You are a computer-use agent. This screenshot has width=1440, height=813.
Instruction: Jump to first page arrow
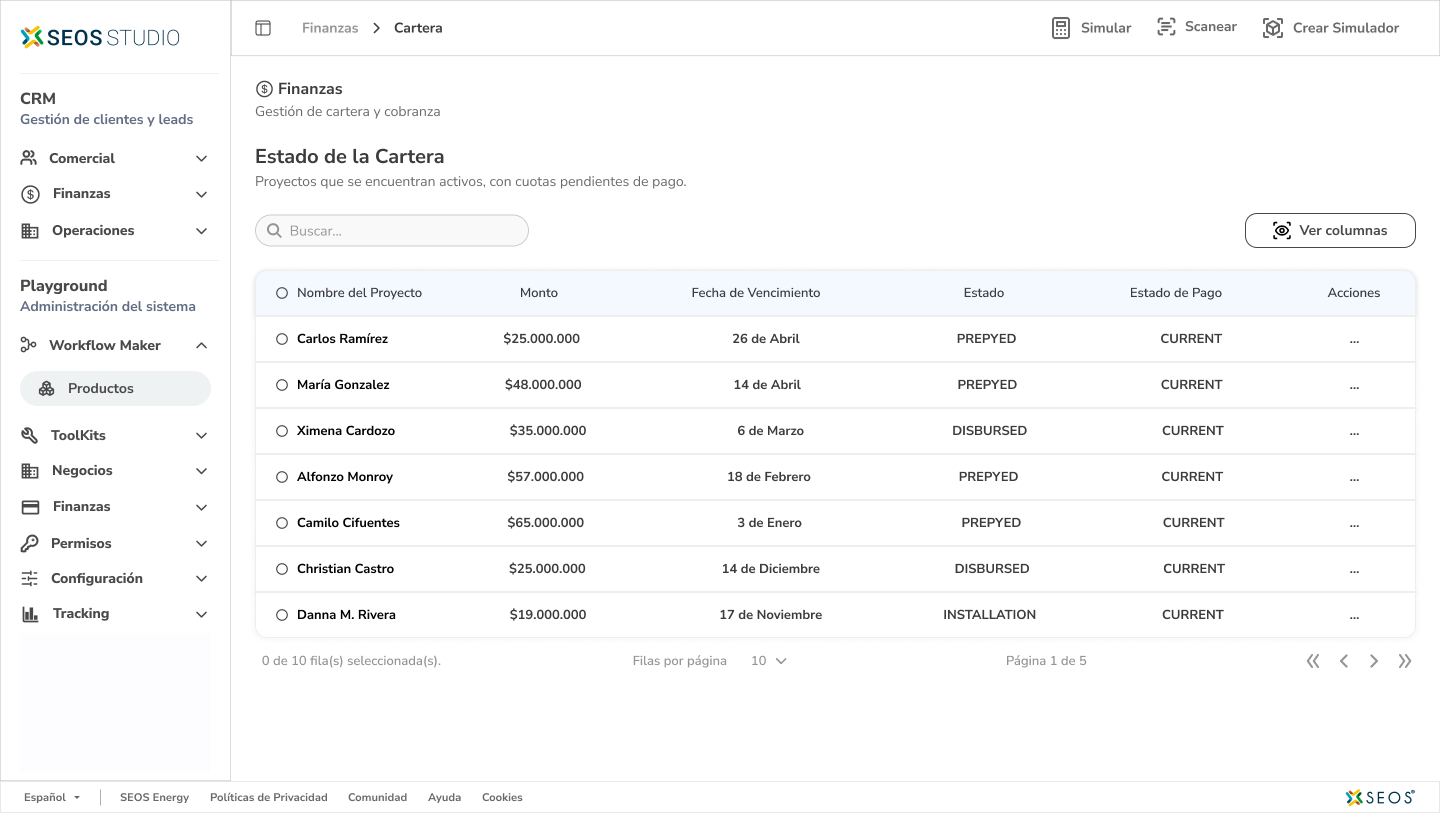1313,661
